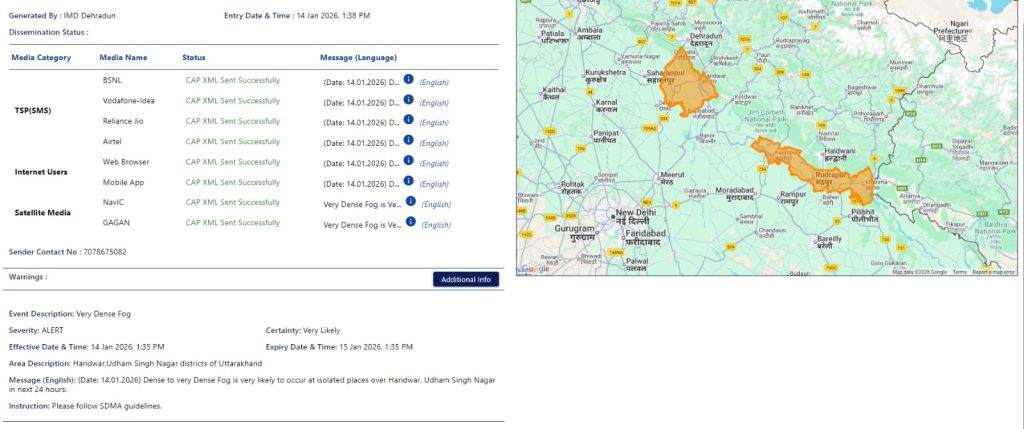Open the info icon beside Reliance Jio message
The width and height of the screenshot is (1024, 429).
[408, 121]
